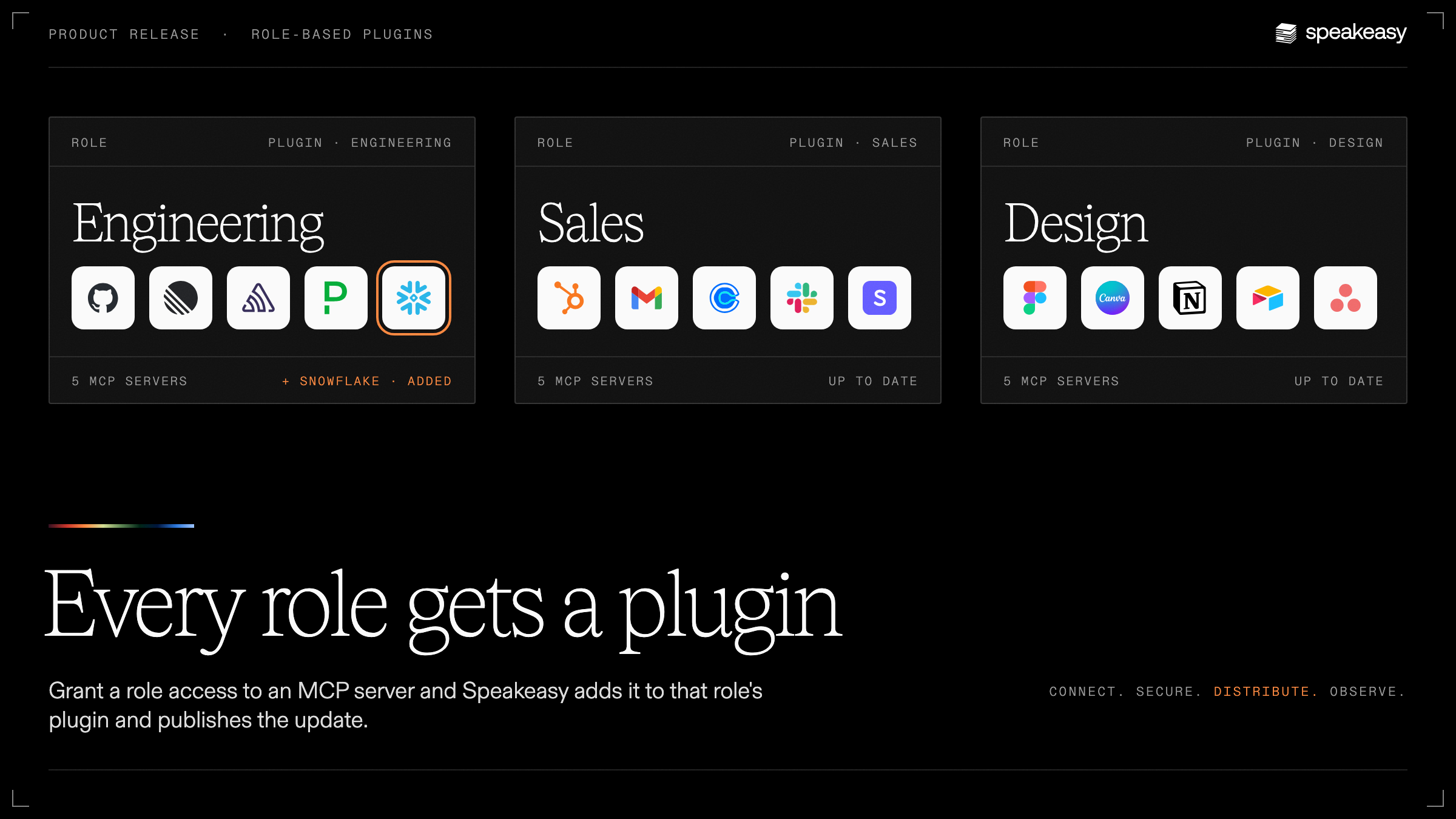The height and width of the screenshot is (819, 1456).
Task: Click 'UP TO DATE' in the Sales card
Action: pyautogui.click(x=873, y=381)
